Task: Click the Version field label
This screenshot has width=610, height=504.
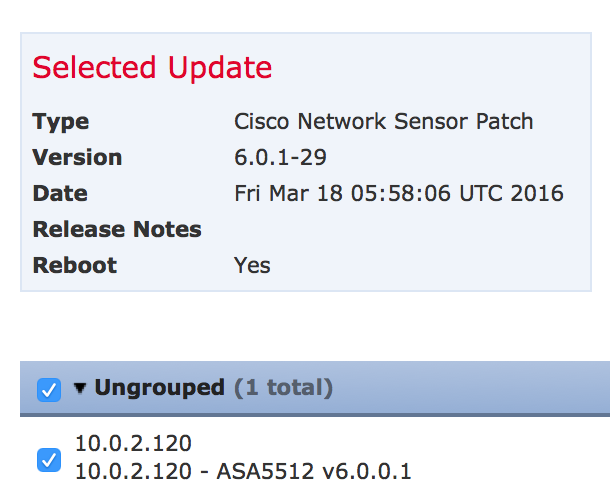Action: 77,158
